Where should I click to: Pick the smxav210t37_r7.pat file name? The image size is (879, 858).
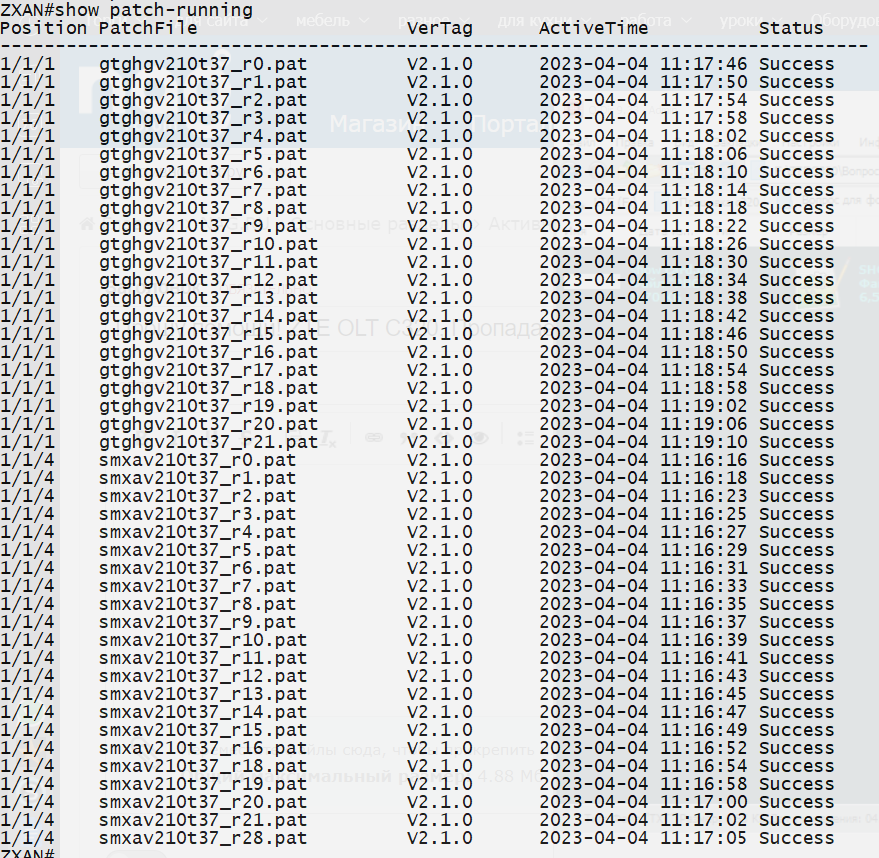coord(197,586)
